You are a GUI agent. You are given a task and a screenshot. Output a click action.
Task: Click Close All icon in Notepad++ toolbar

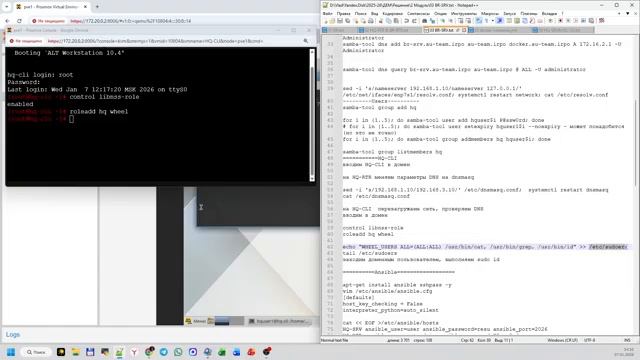(364, 20)
